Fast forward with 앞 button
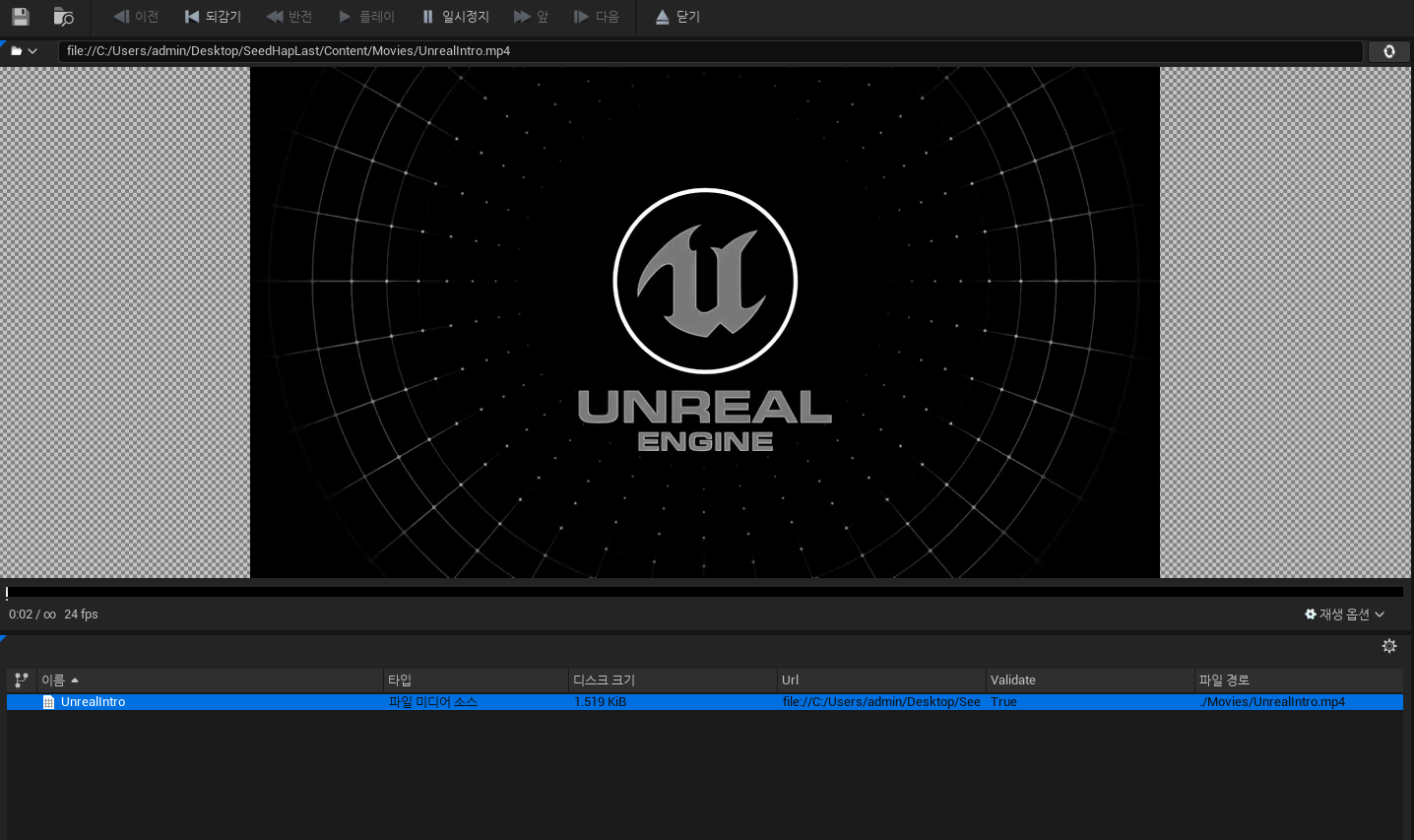This screenshot has height=840, width=1414. [532, 17]
